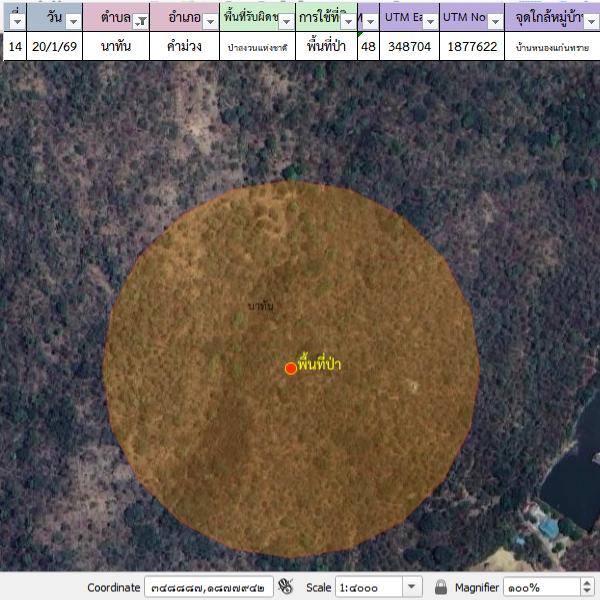Select cell with date 20/1/69

coord(49,46)
